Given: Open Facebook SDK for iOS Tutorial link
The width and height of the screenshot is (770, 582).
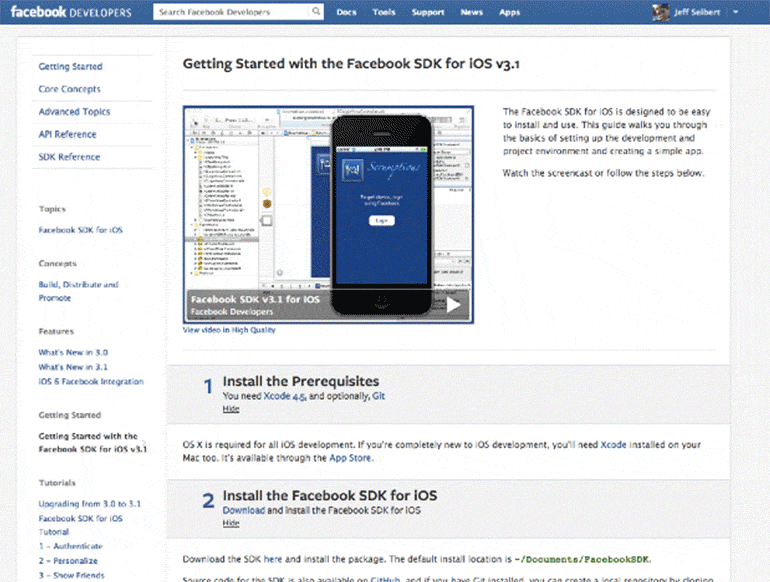Looking at the screenshot, I should 81,525.
